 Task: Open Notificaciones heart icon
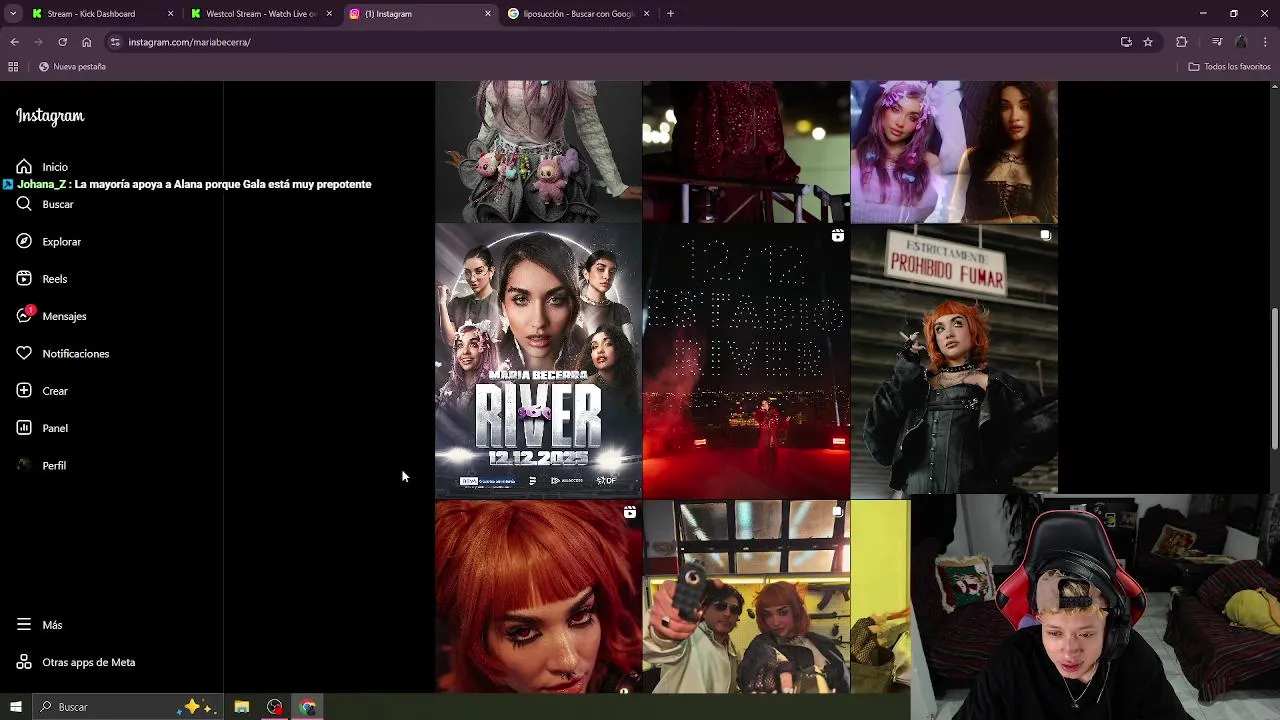pyautogui.click(x=24, y=353)
